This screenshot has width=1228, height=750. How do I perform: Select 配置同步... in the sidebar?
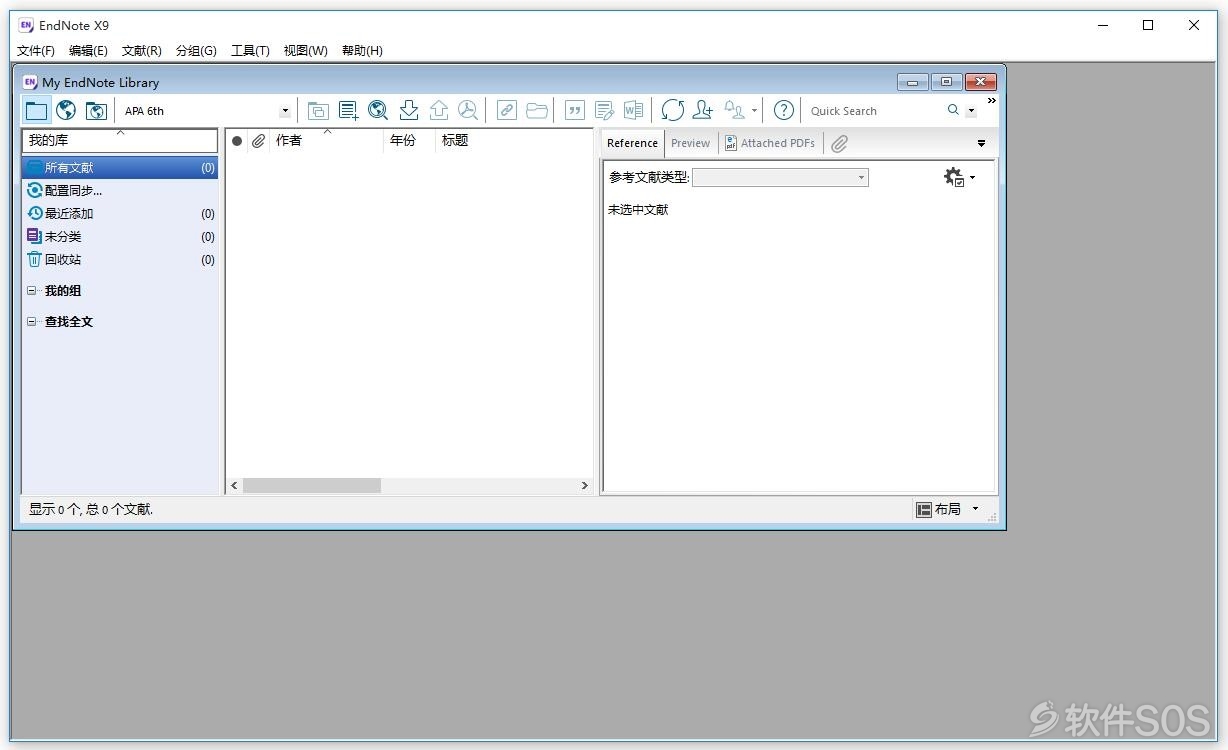click(120, 190)
